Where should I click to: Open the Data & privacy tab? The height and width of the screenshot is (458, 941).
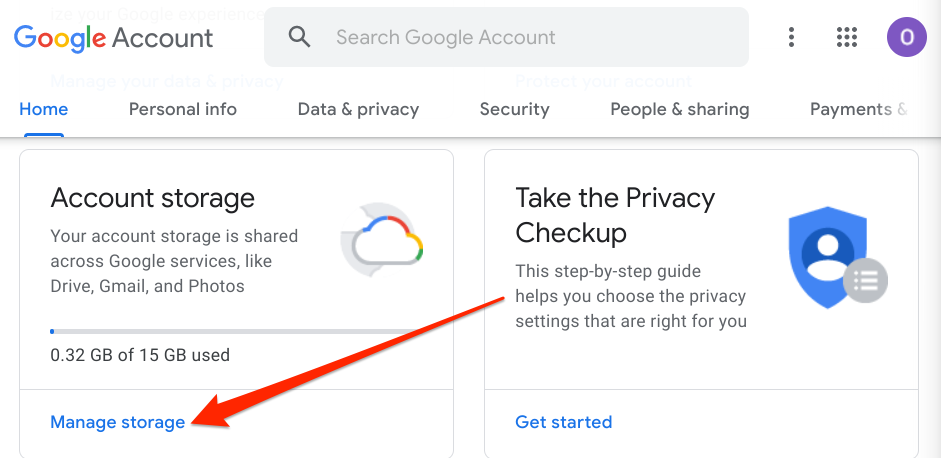358,109
